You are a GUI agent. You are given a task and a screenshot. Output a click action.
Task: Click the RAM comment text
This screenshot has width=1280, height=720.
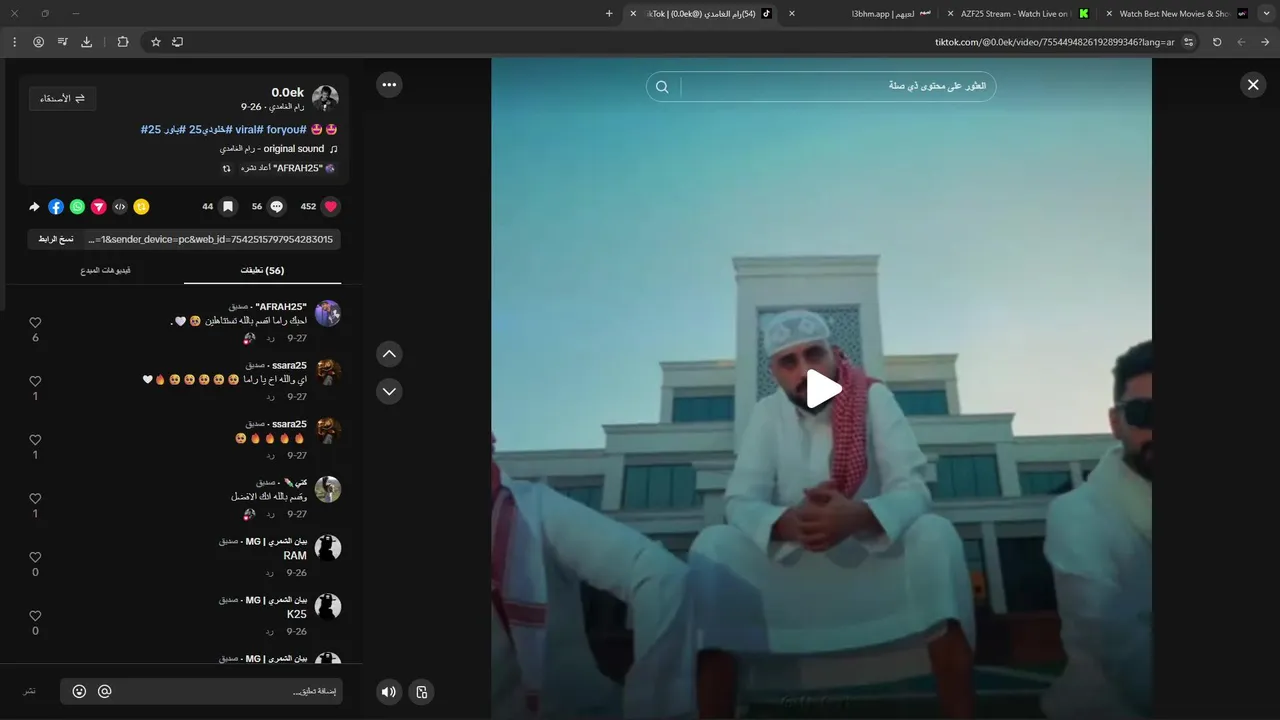[295, 556]
